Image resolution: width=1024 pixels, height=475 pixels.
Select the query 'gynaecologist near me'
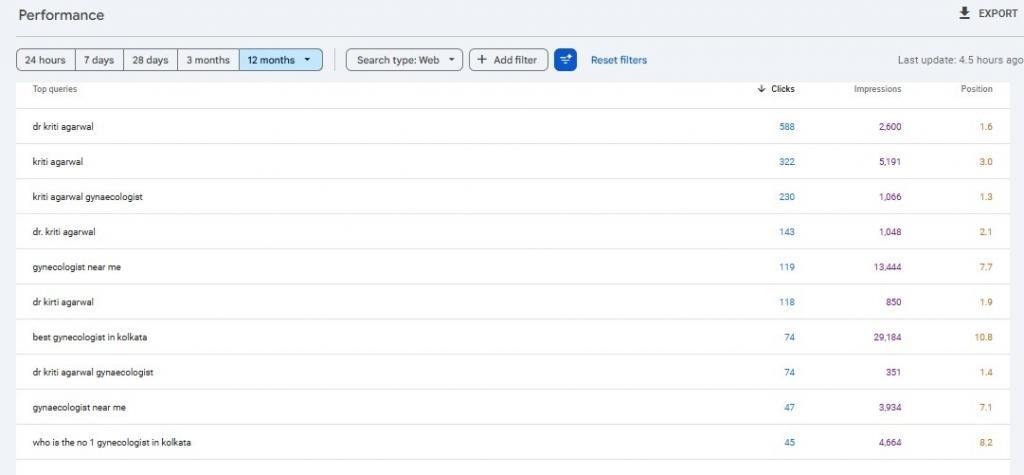click(x=79, y=408)
